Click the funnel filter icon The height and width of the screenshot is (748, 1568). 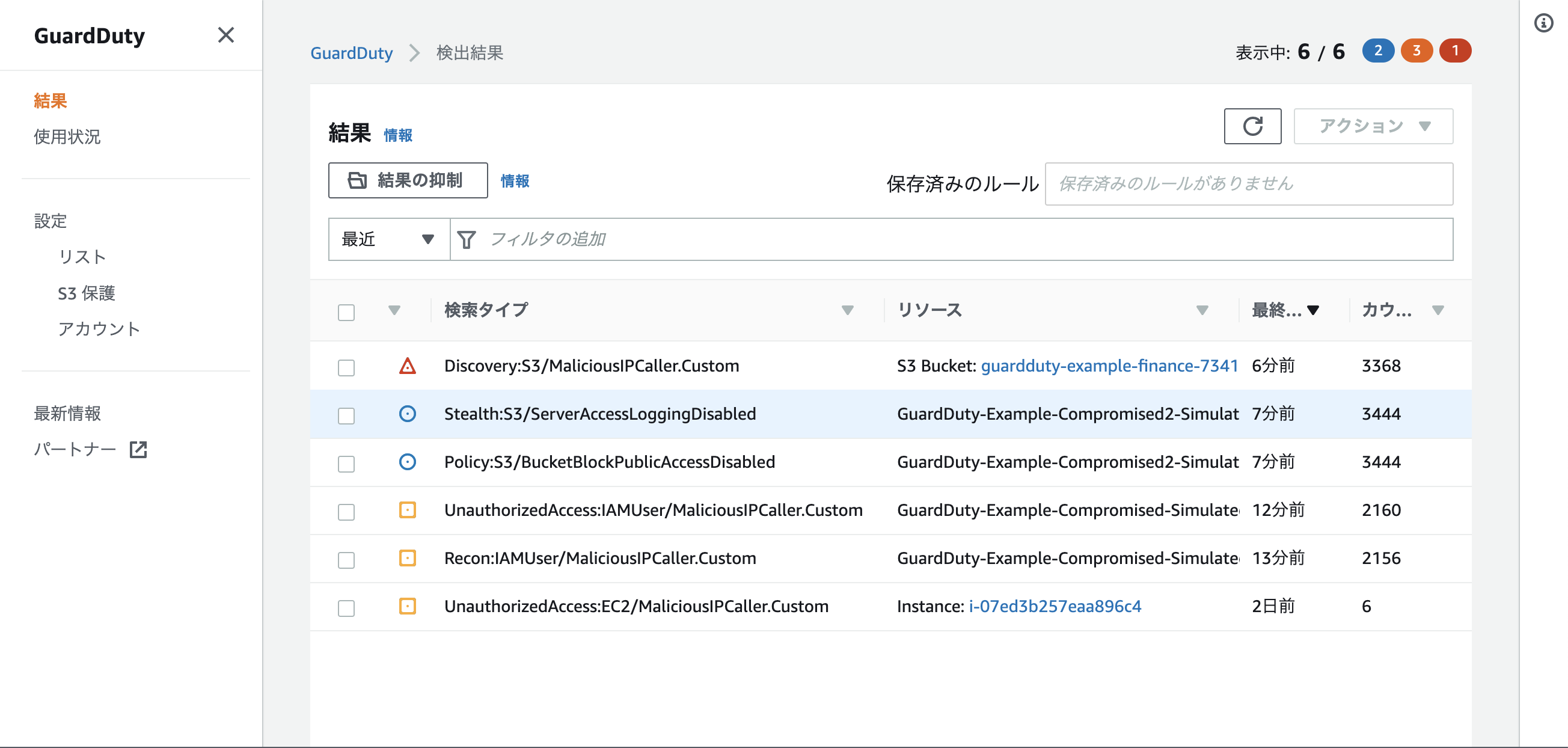click(467, 239)
